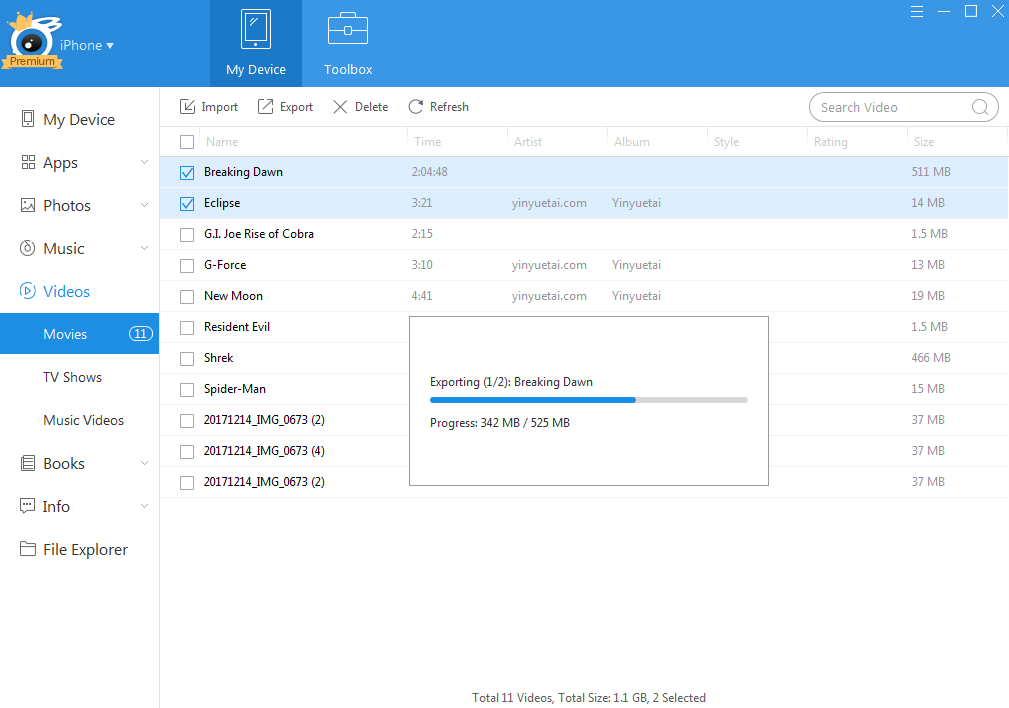Sort by the Time column header
Screen dimensions: 1009x708
pyautogui.click(x=427, y=142)
